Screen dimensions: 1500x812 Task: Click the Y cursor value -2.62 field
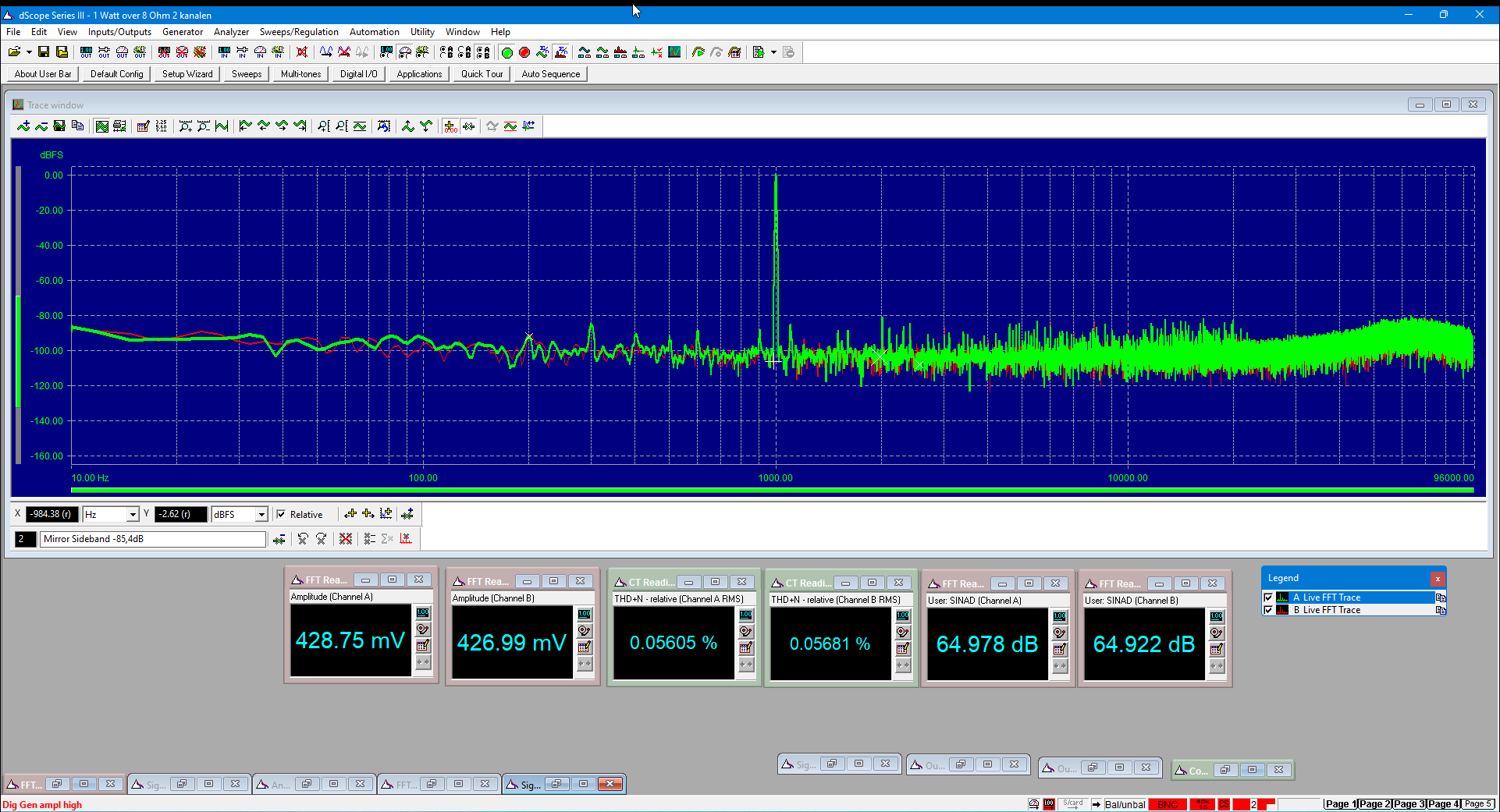click(181, 514)
